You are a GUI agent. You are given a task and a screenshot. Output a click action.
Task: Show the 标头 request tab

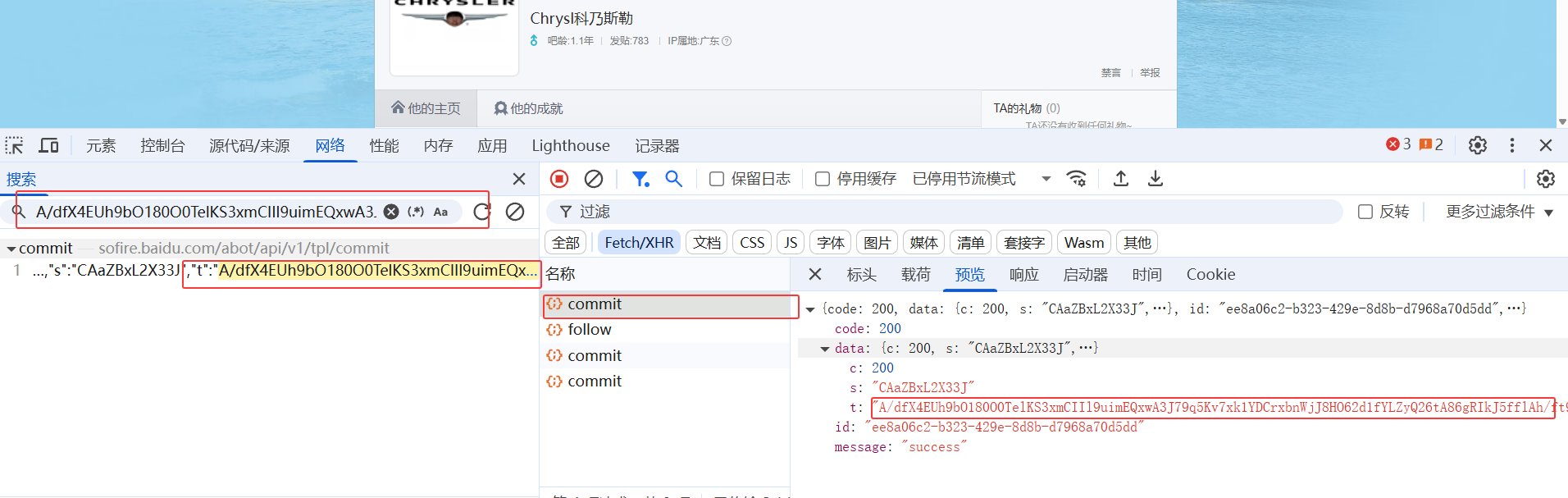(x=861, y=275)
